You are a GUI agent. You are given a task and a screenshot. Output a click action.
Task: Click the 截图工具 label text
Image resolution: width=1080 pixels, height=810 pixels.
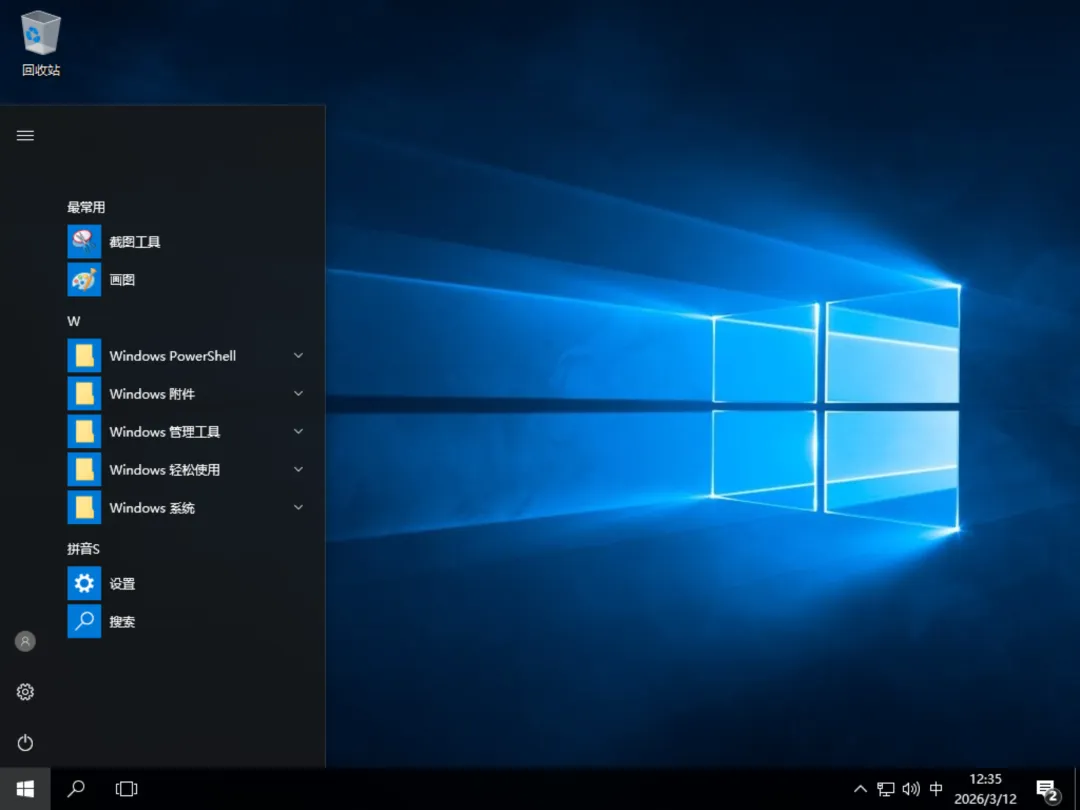[135, 242]
